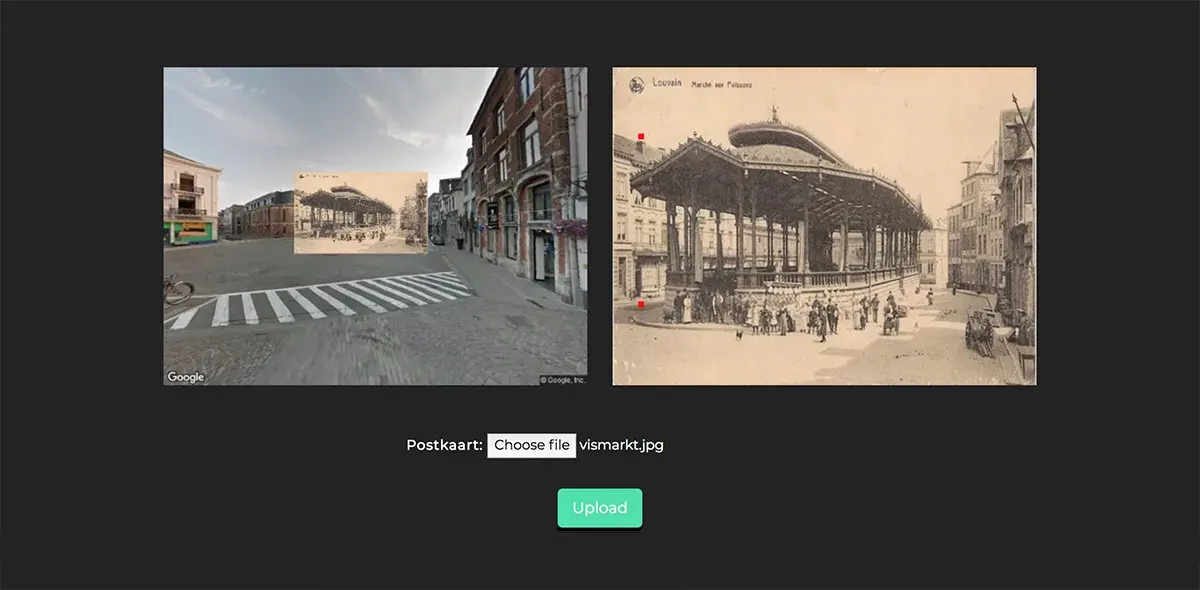Click the Choose file button
The image size is (1200, 590).
(x=532, y=445)
